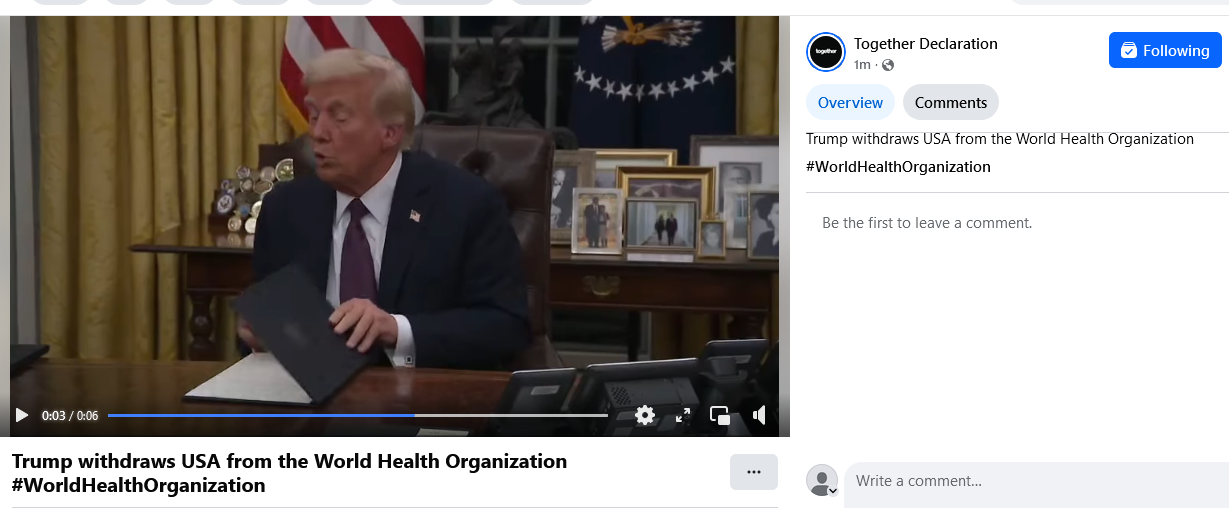
Task: Seek on the video progress bar
Action: tap(358, 415)
